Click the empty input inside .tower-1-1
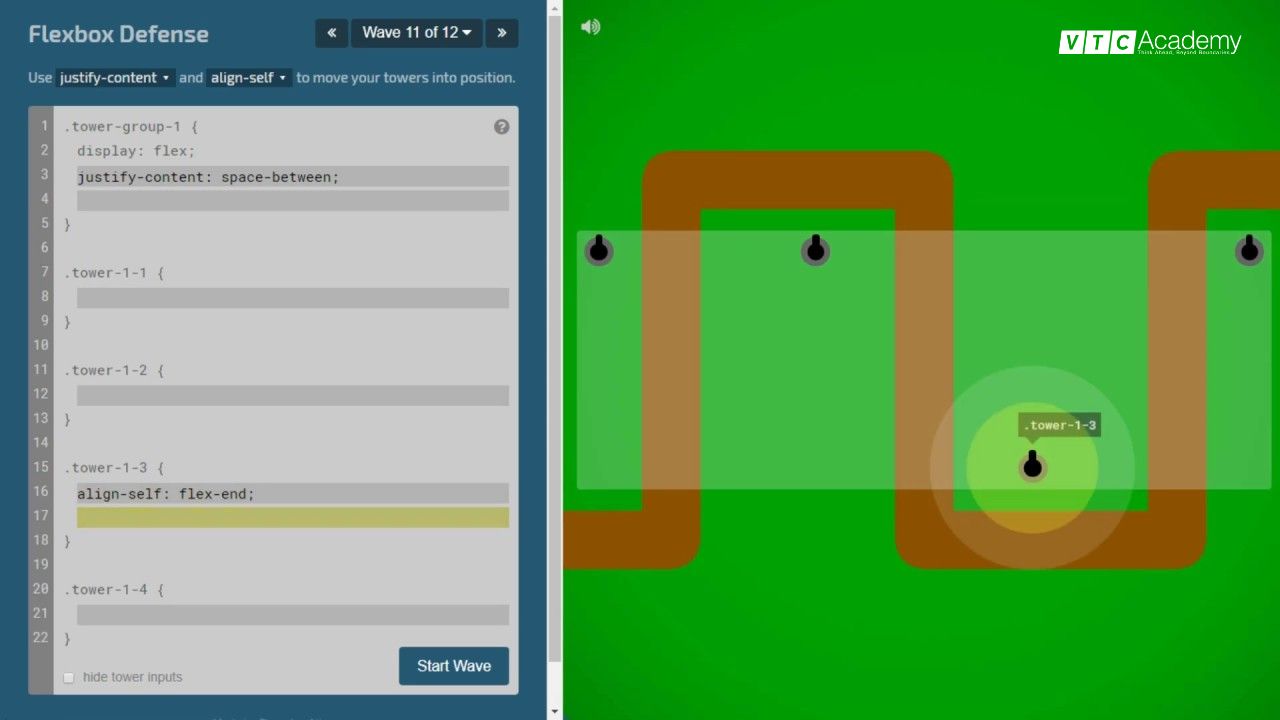 click(292, 296)
